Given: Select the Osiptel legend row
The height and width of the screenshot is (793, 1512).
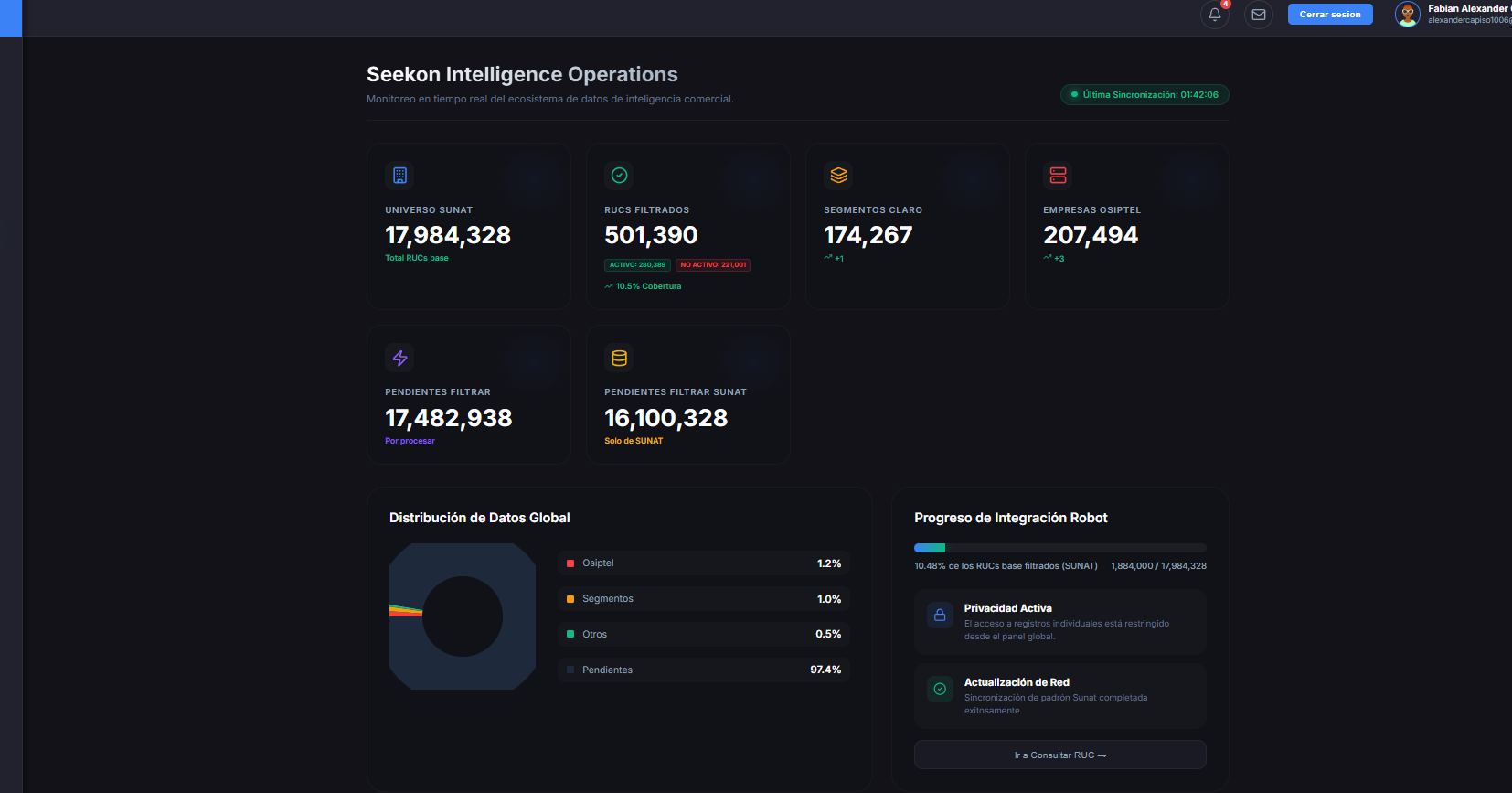Looking at the screenshot, I should coord(703,563).
